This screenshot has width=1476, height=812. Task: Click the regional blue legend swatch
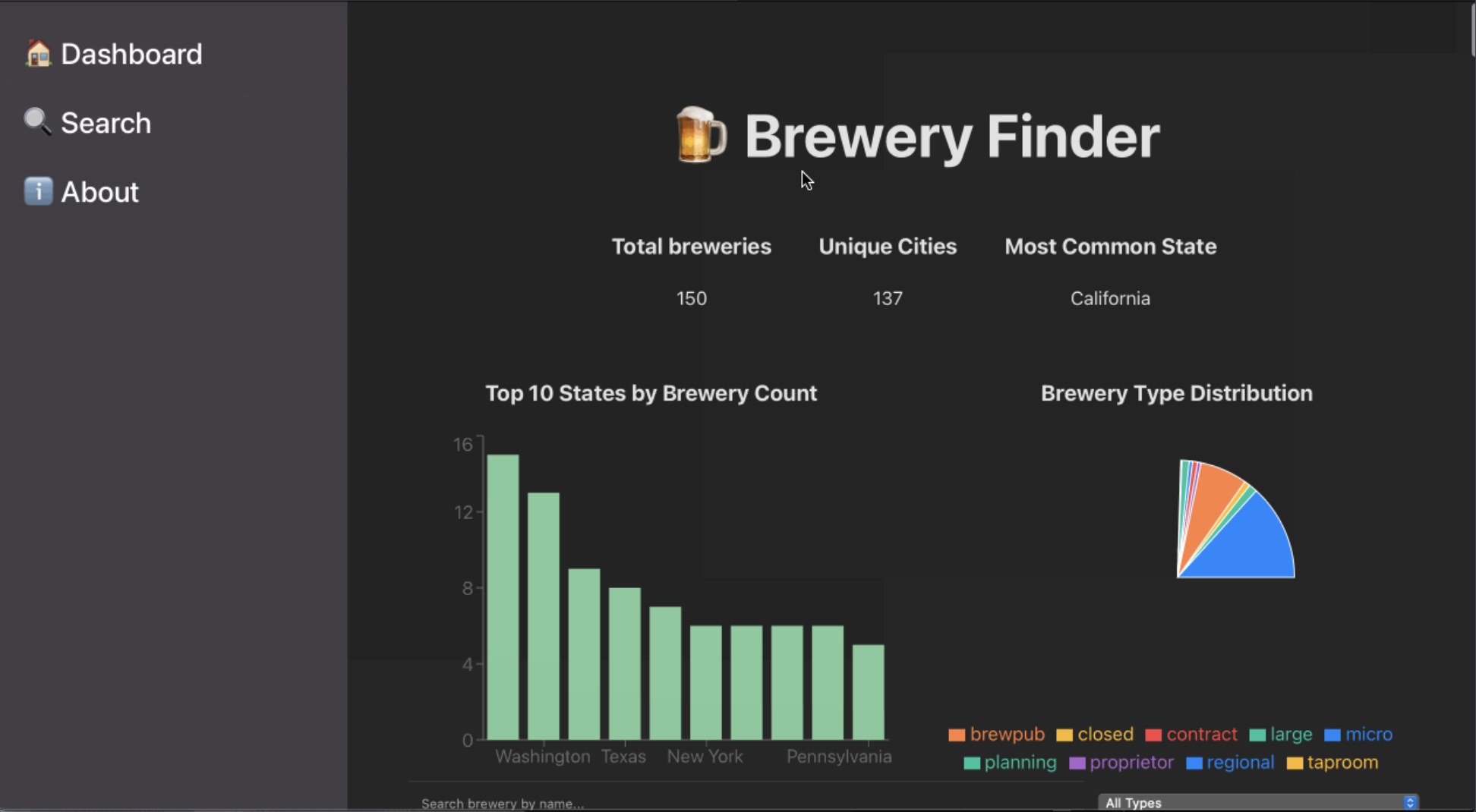point(1194,763)
